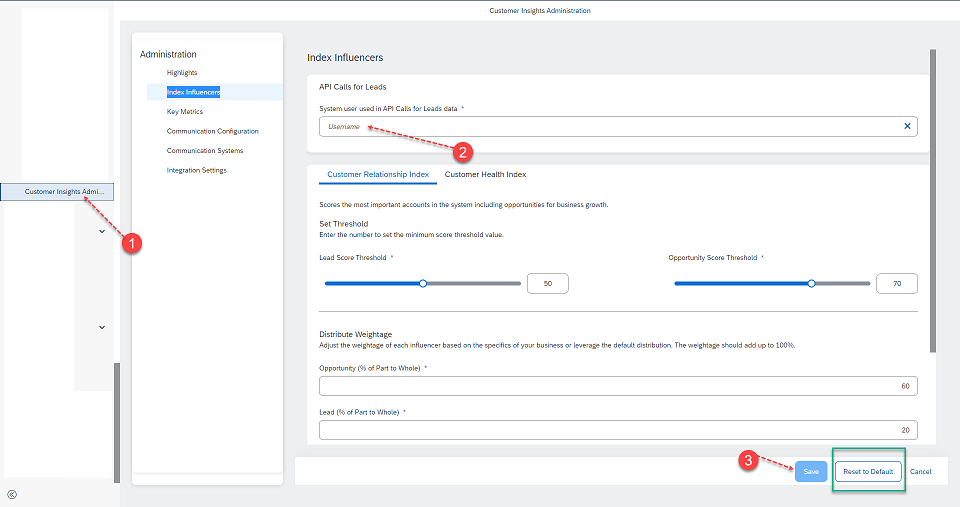Click Opportunity (% of Part to Whole) field
Viewport: 960px width, 507px height.
[x=618, y=386]
